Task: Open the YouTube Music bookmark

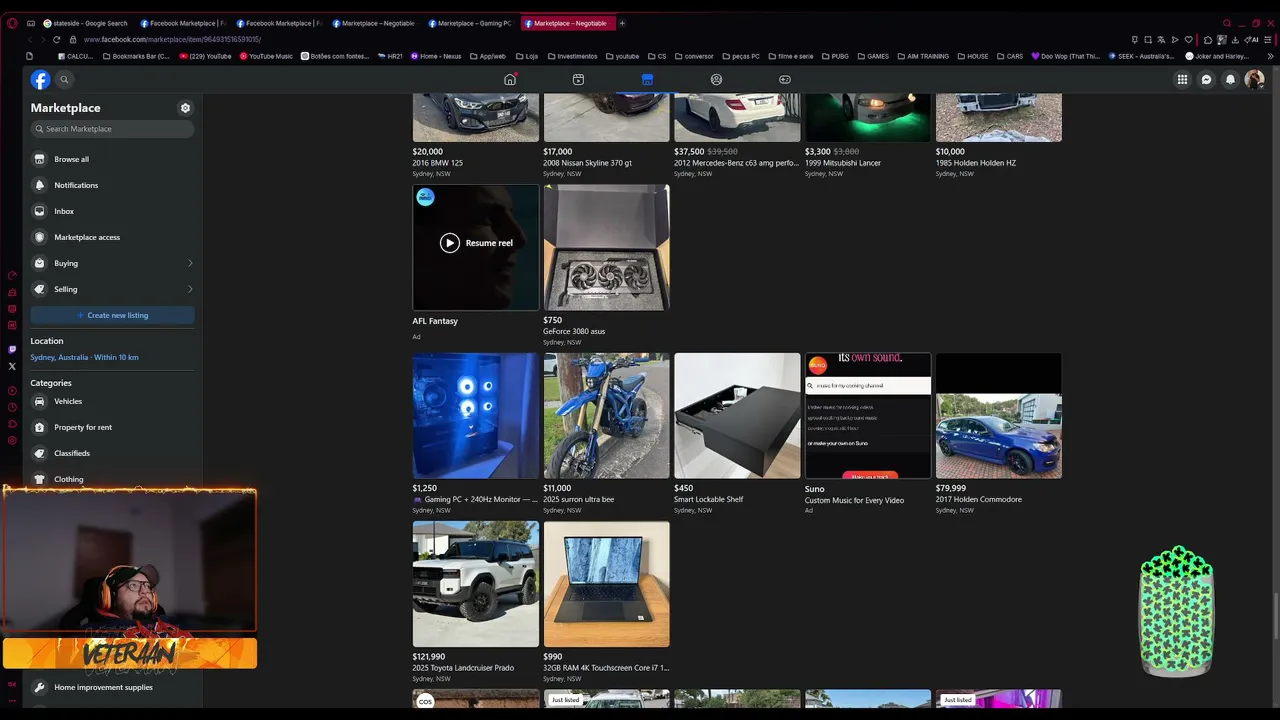Action: [266, 56]
